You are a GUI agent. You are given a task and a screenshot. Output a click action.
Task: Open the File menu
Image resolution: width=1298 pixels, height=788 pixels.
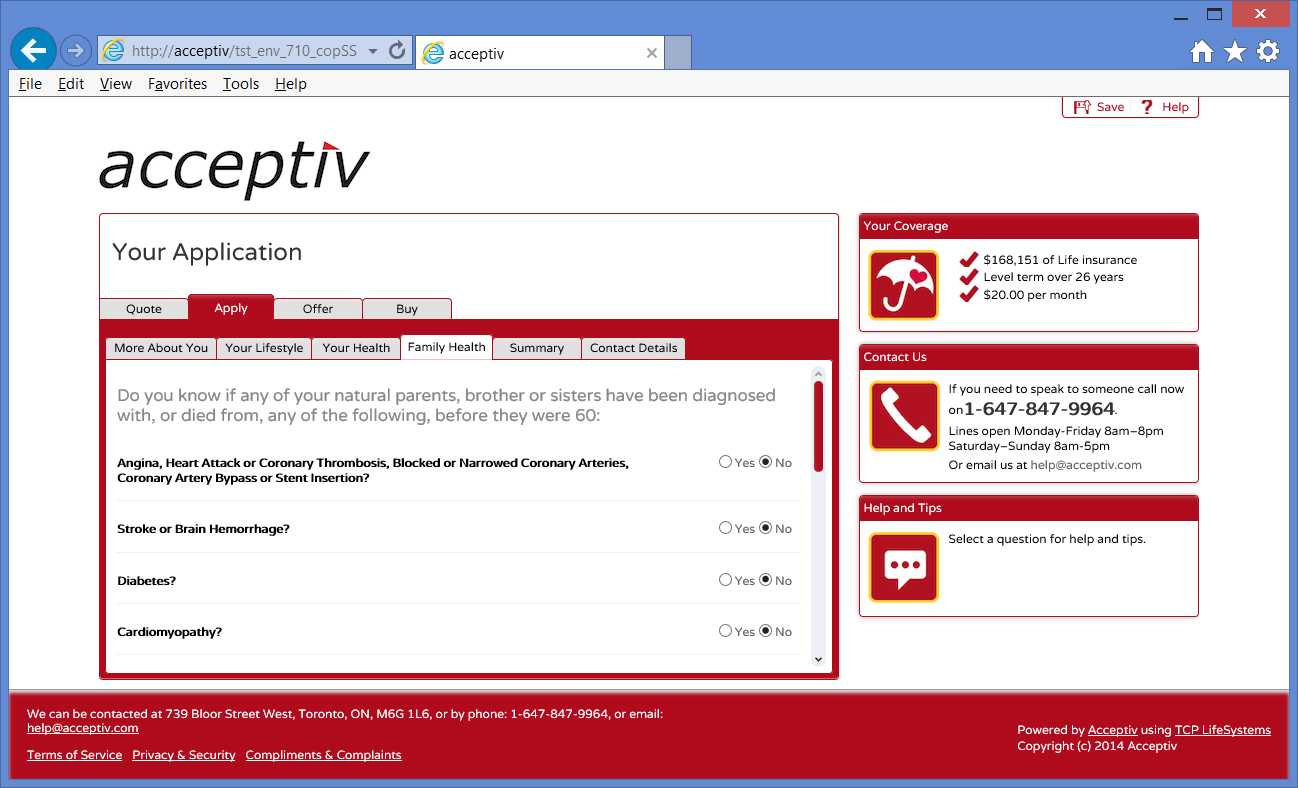[x=30, y=84]
